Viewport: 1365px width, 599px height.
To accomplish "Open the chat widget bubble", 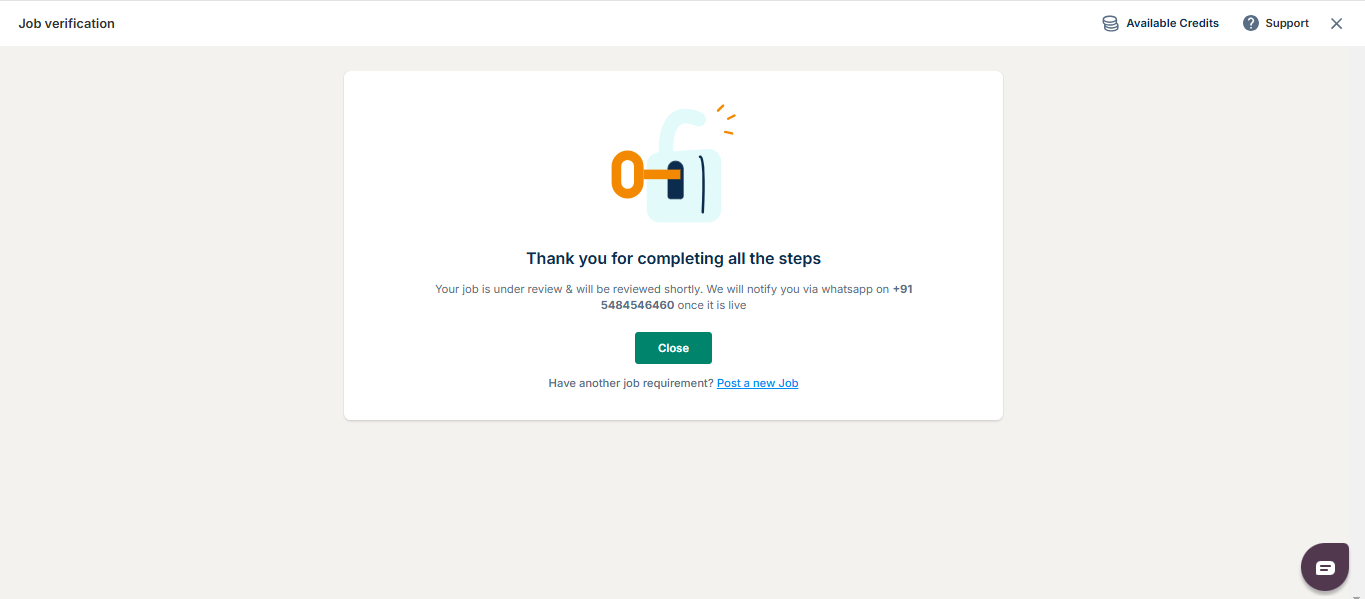I will click(x=1325, y=567).
